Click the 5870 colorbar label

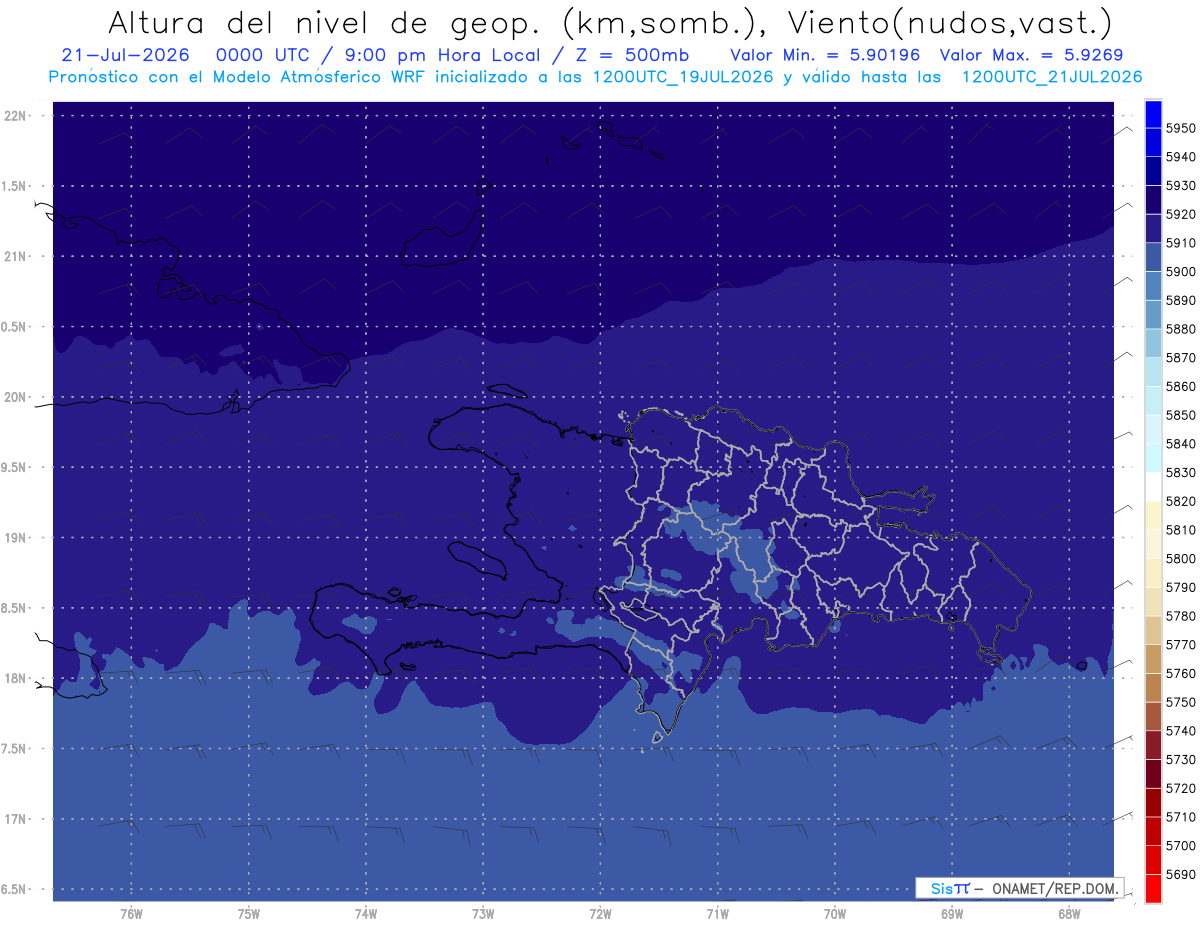pos(1181,358)
